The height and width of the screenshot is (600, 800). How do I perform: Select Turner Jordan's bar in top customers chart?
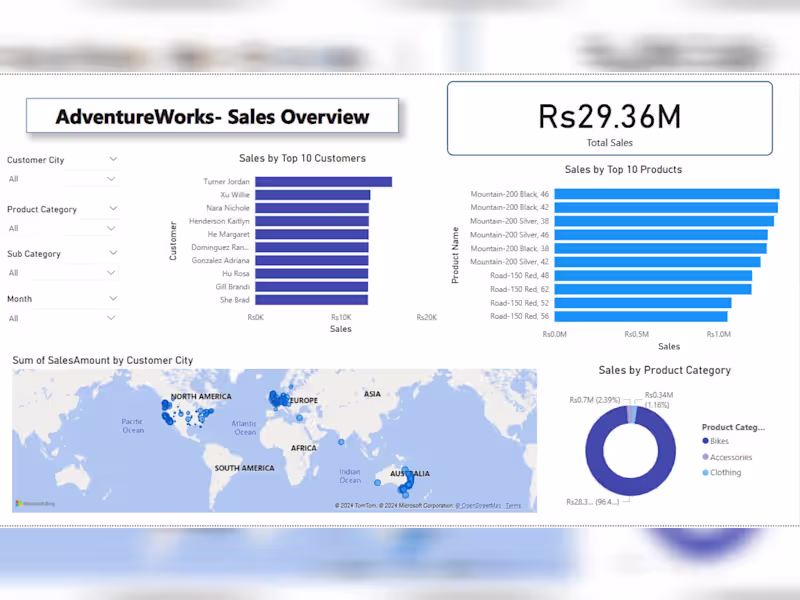tap(320, 181)
